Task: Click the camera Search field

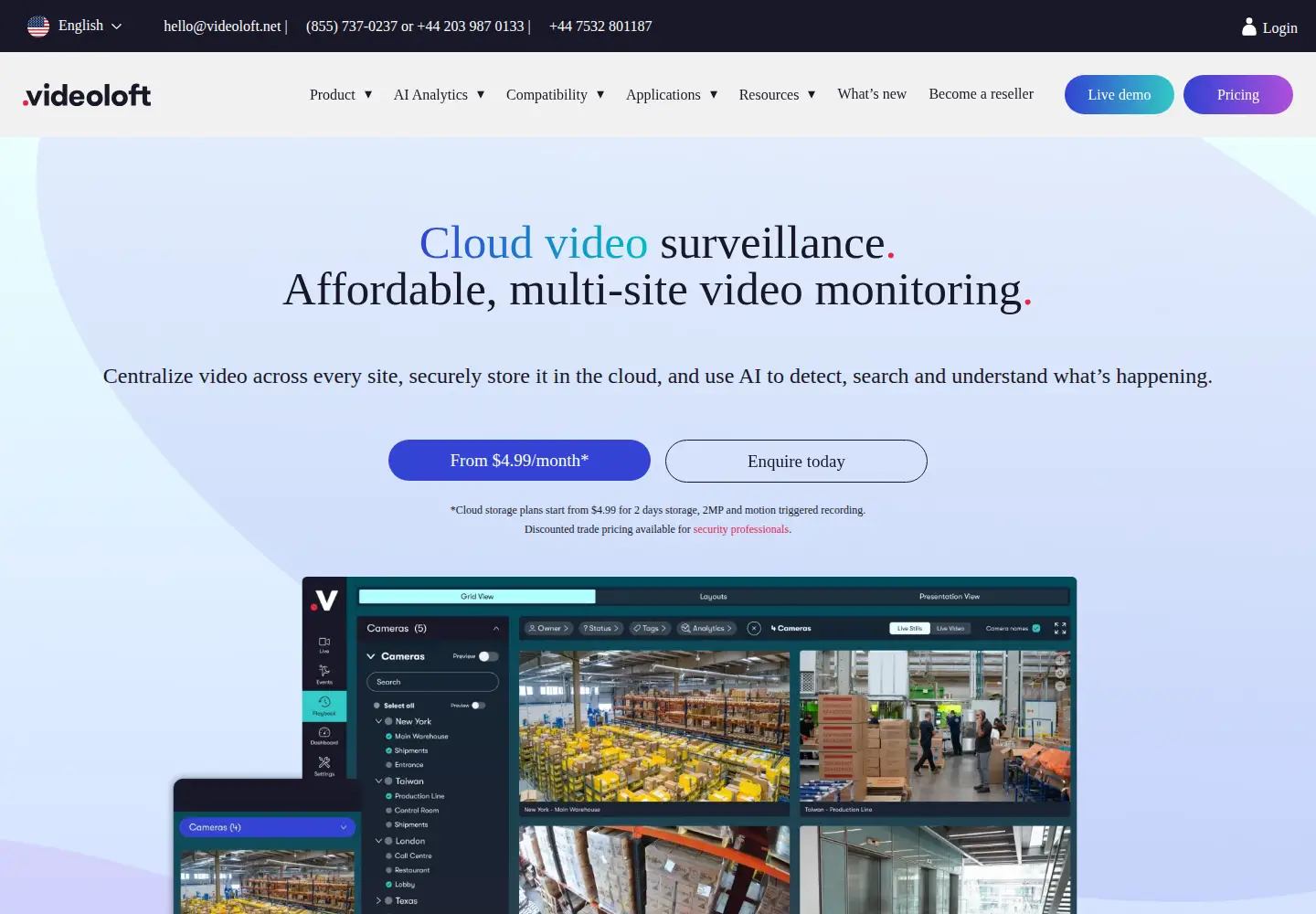Action: click(432, 682)
